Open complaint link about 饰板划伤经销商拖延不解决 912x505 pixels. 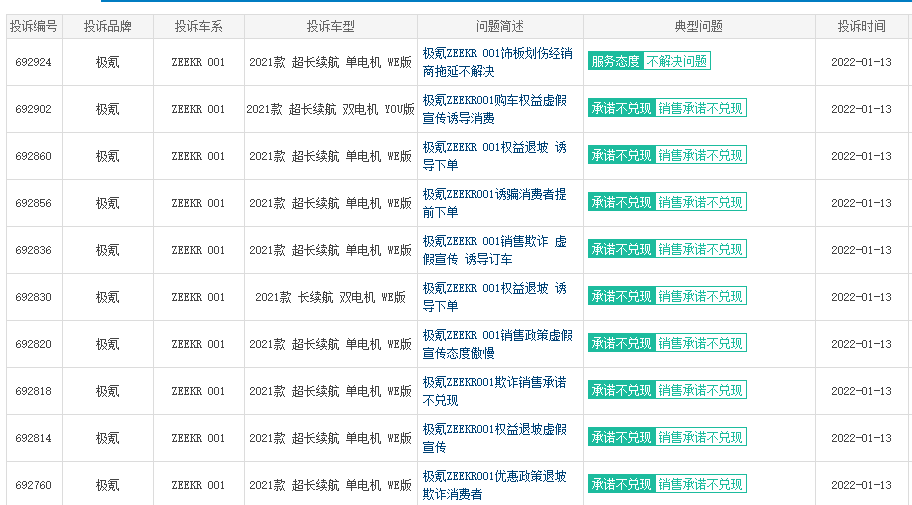click(497, 62)
